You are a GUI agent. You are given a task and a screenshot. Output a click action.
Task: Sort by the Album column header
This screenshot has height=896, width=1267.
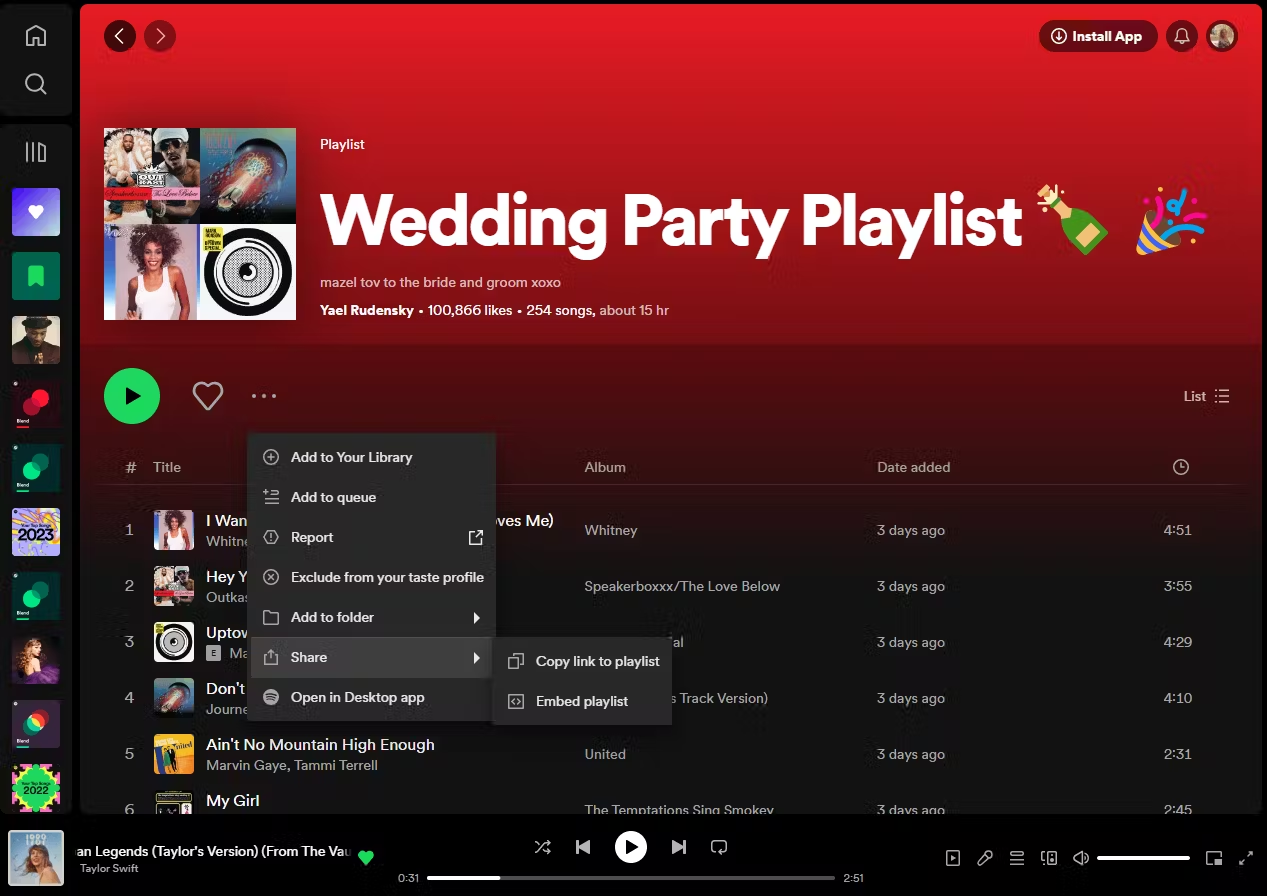(x=605, y=467)
